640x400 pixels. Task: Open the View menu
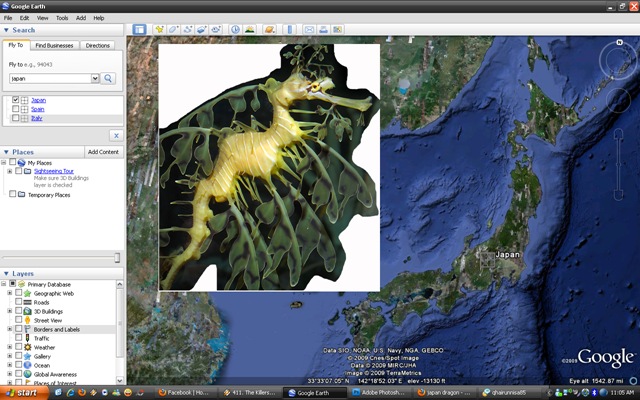click(x=42, y=18)
